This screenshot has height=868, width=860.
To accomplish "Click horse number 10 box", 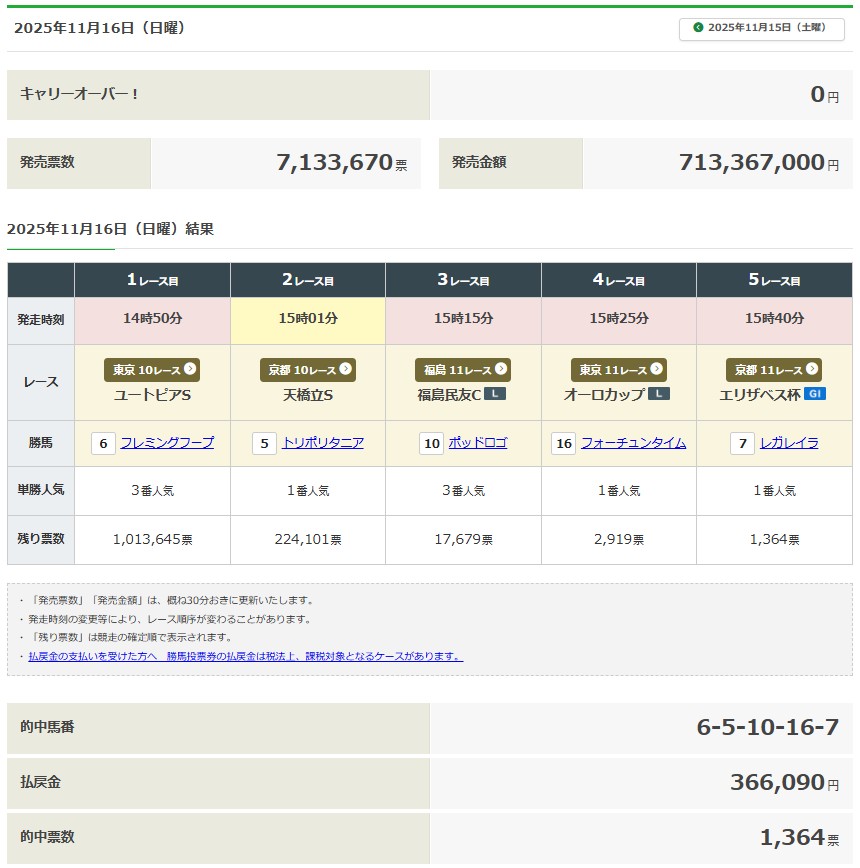I will point(431,443).
